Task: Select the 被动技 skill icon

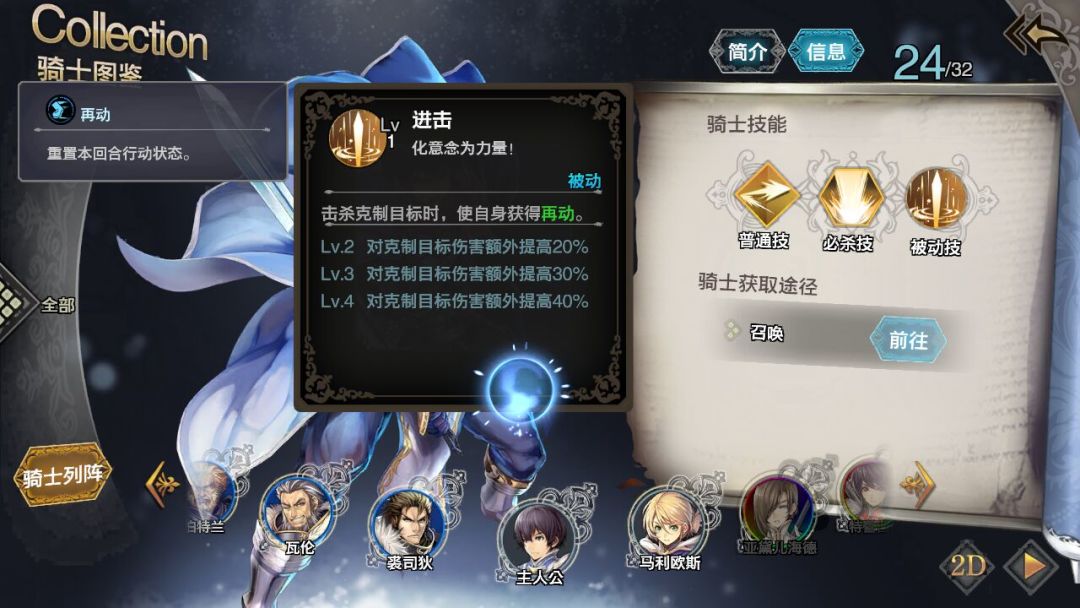Action: 935,198
